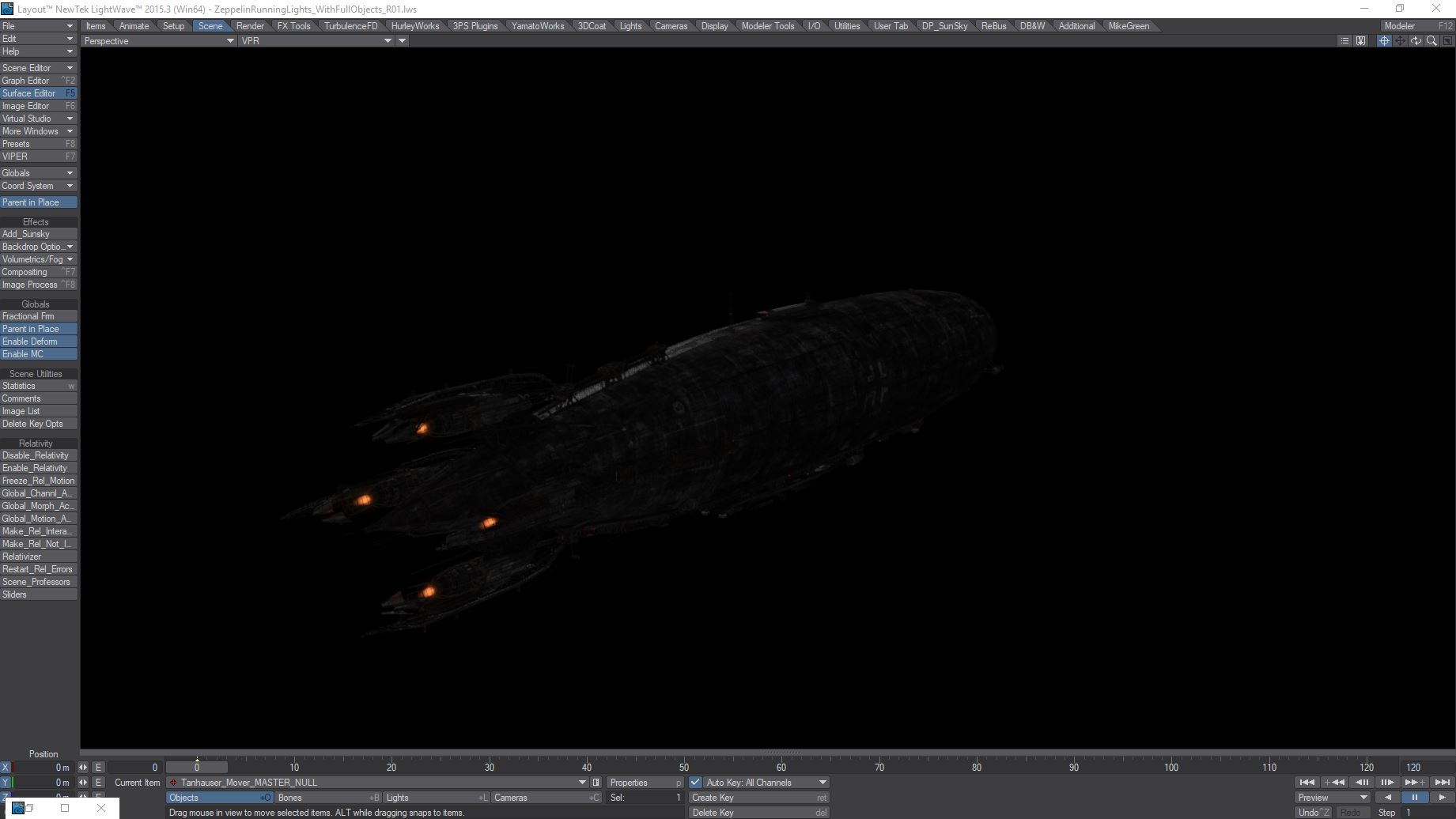Expand the Current Item dropdown list
Image resolution: width=1456 pixels, height=819 pixels.
tap(583, 783)
